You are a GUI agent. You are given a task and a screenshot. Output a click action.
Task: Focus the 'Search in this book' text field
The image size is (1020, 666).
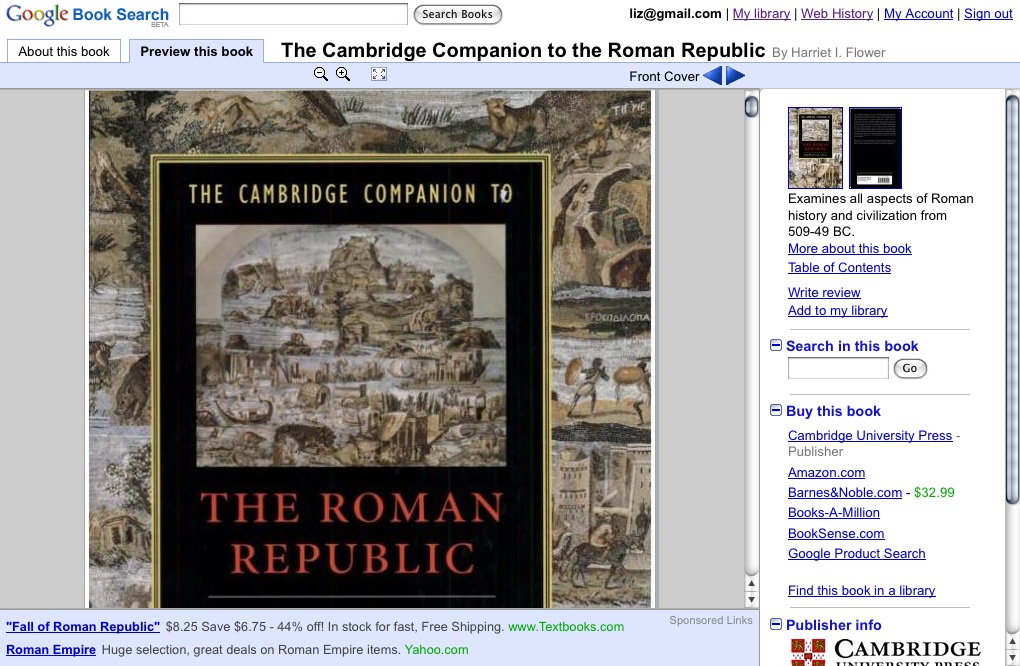click(837, 368)
